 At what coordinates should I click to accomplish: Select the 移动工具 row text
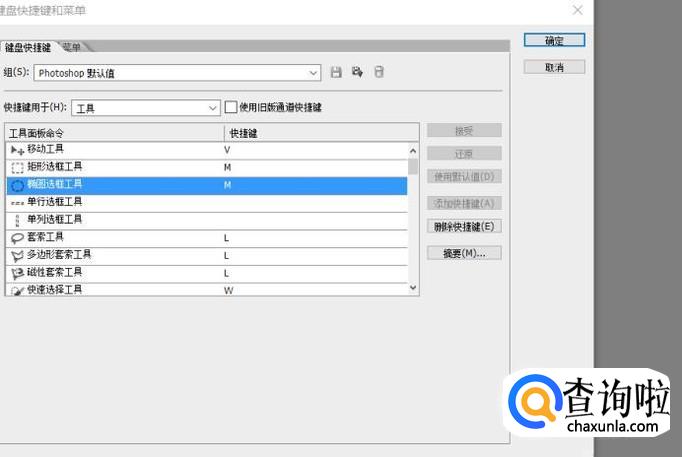pos(45,149)
